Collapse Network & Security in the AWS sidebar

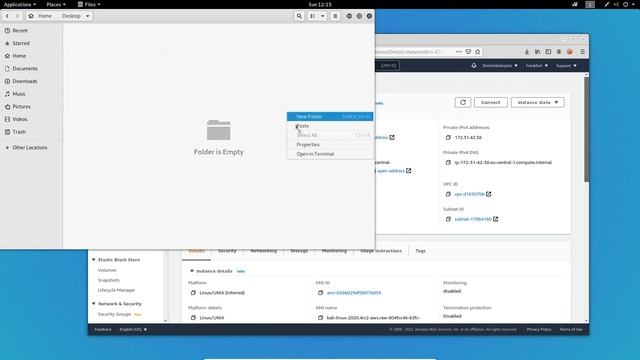(x=94, y=304)
